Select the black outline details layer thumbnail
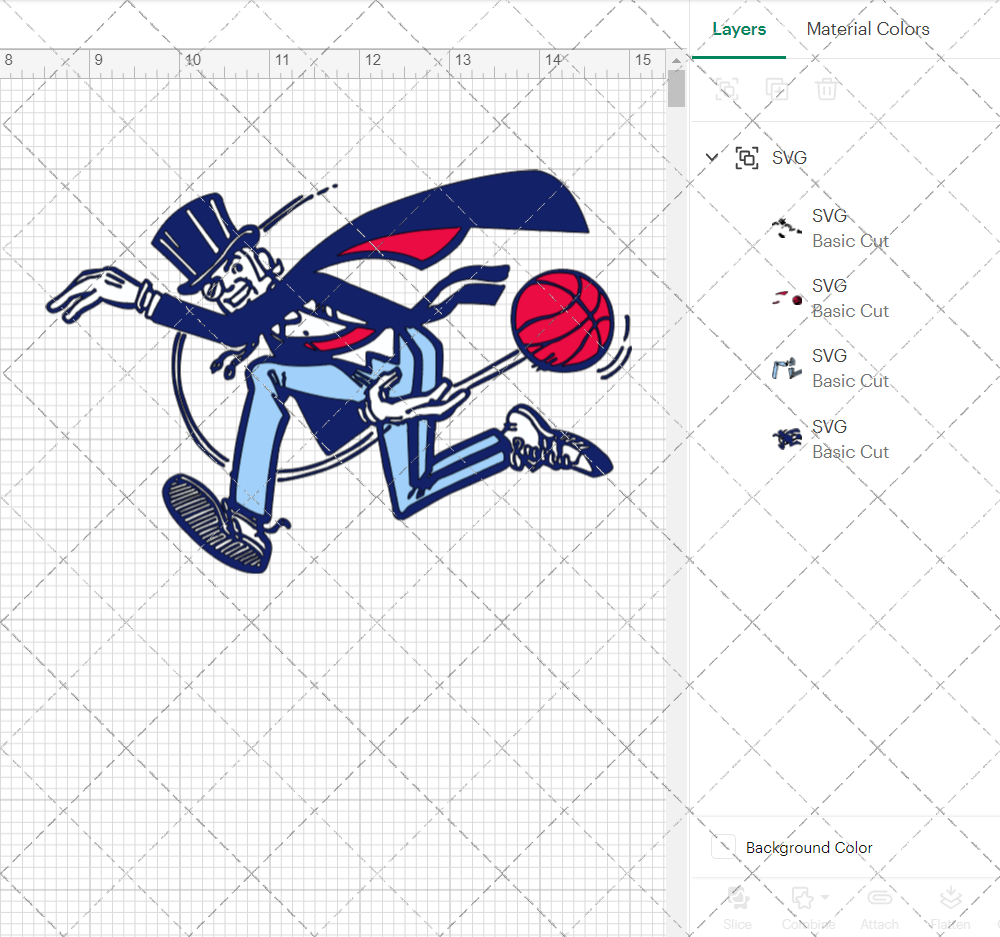This screenshot has height=937, width=1000. (x=786, y=228)
